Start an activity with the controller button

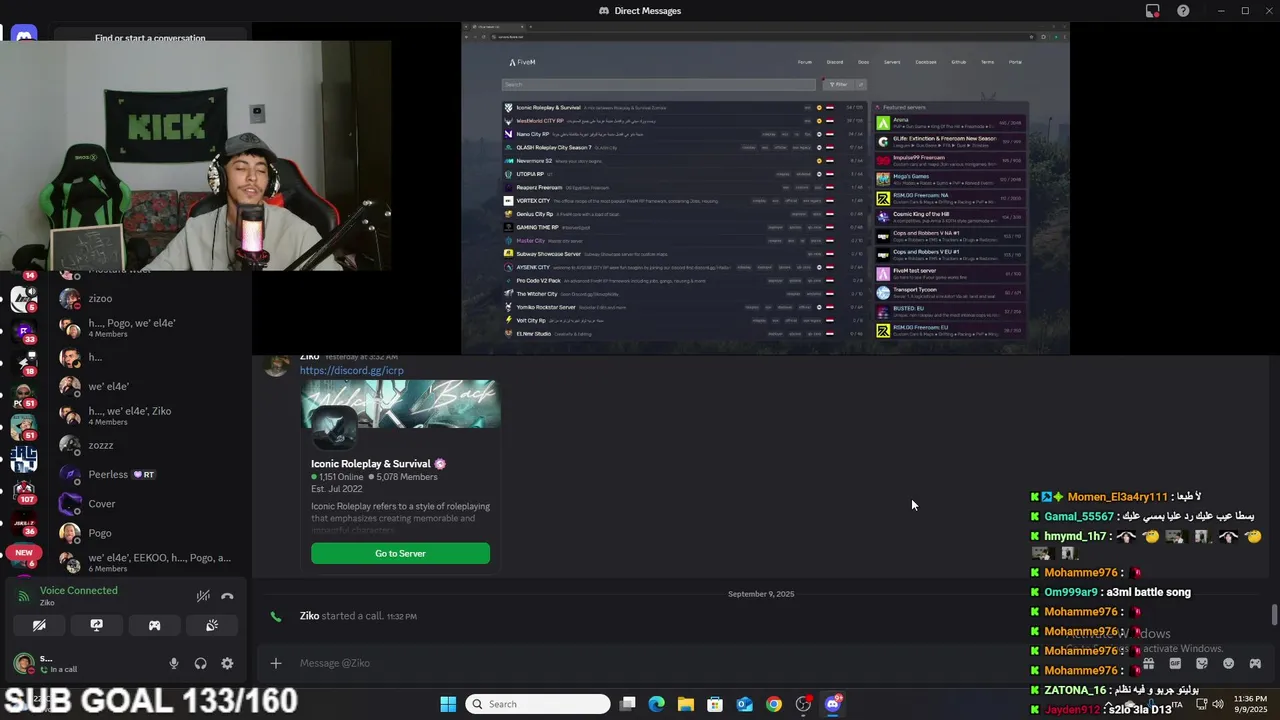click(x=154, y=625)
